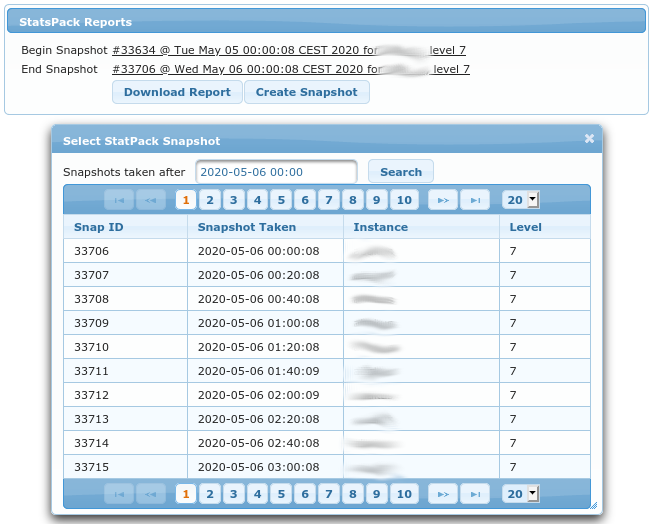Image resolution: width=652 pixels, height=524 pixels.
Task: Open Begin Snapshot #33634 link
Action: pyautogui.click(x=289, y=50)
